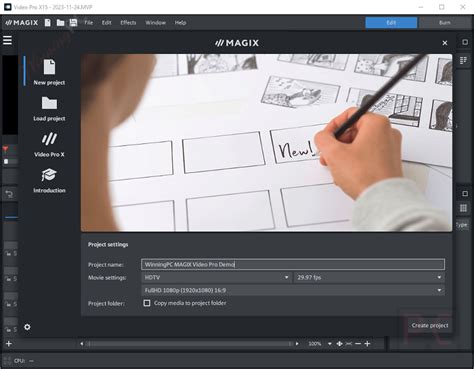Enable Copy media to project folder

click(147, 303)
